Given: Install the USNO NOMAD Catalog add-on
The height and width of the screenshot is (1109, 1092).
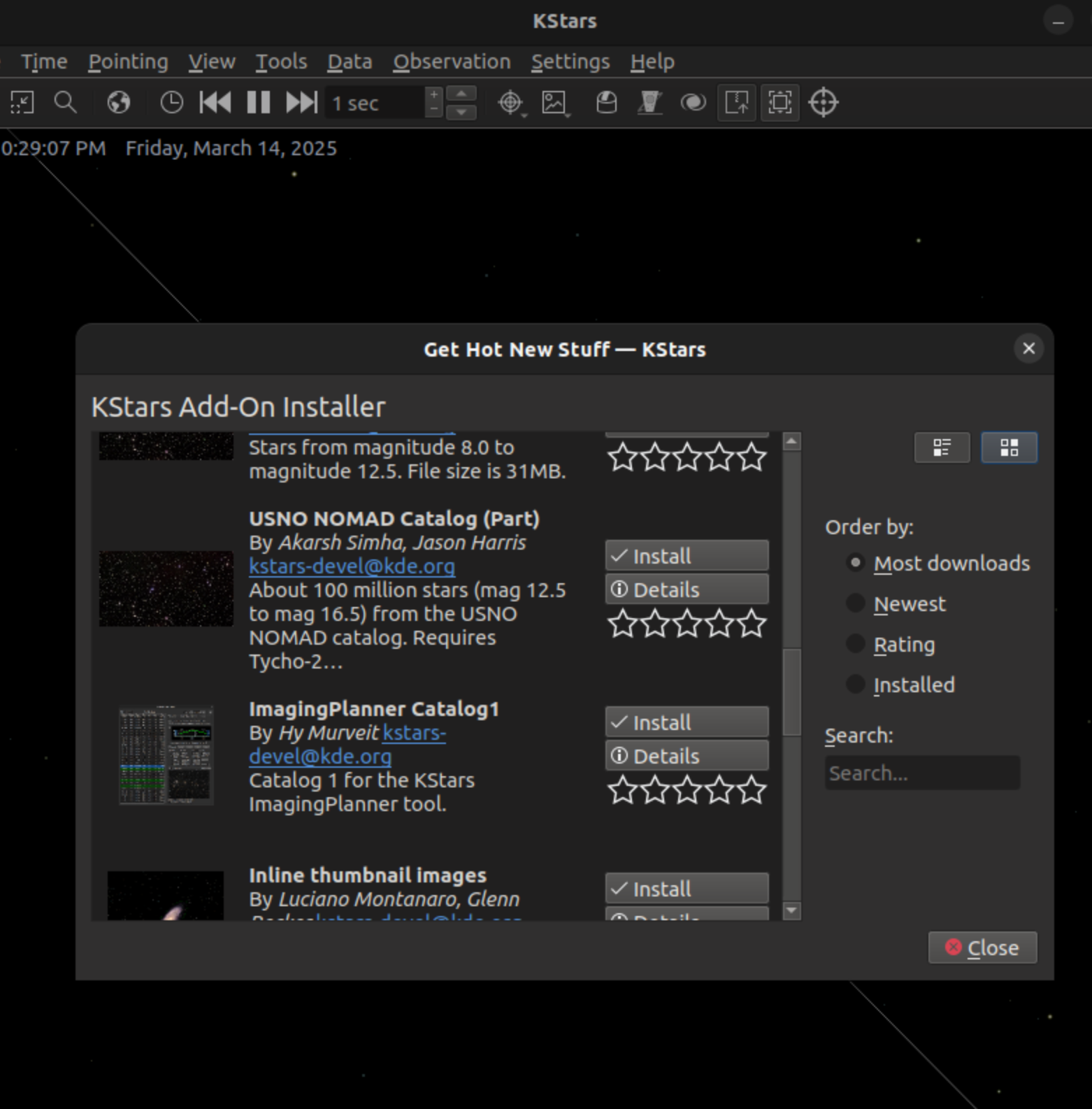Looking at the screenshot, I should click(687, 556).
